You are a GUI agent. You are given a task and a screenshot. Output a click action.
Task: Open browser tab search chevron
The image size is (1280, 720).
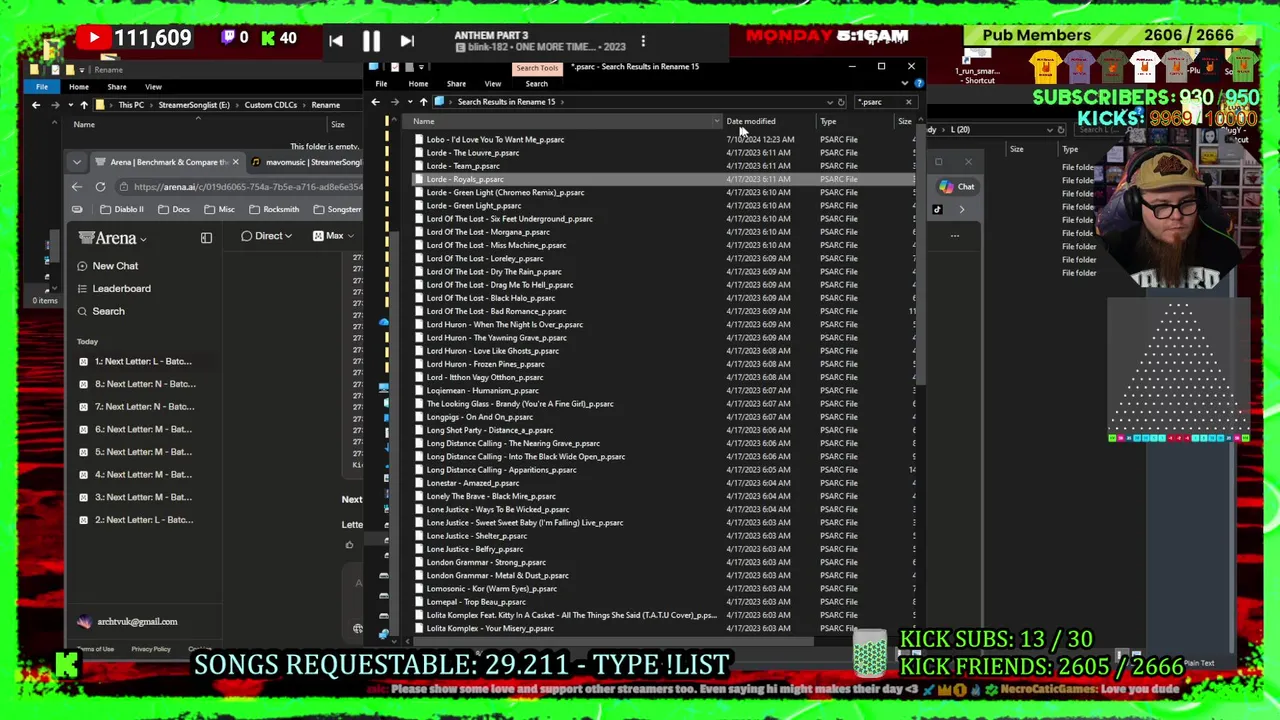pyautogui.click(x=77, y=162)
